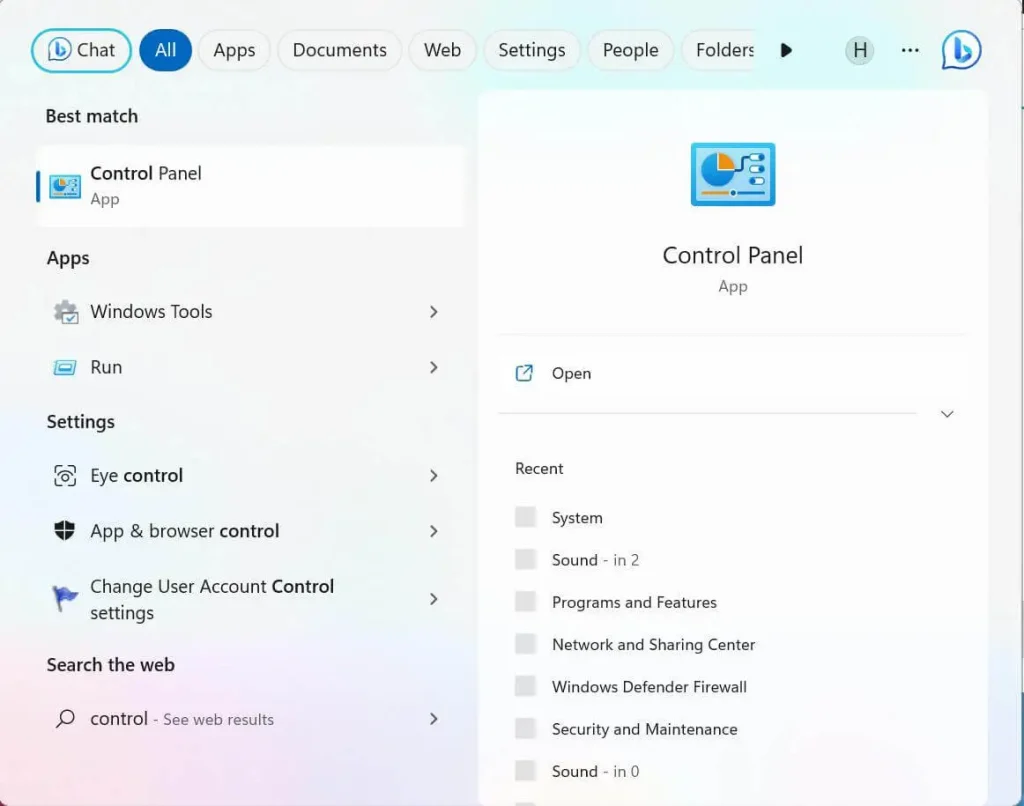
Task: Click the icon beside Network and Sharing Center
Action: click(525, 644)
